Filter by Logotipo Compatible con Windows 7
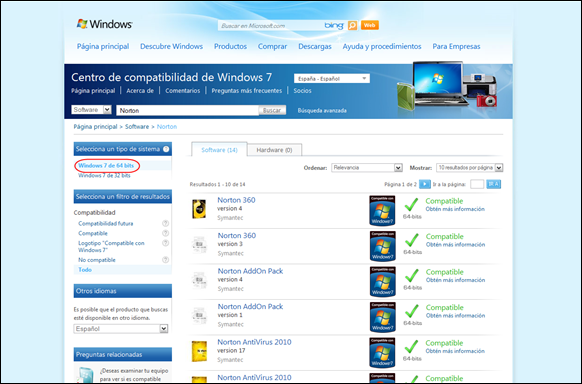Image resolution: width=582 pixels, height=384 pixels. 111,246
